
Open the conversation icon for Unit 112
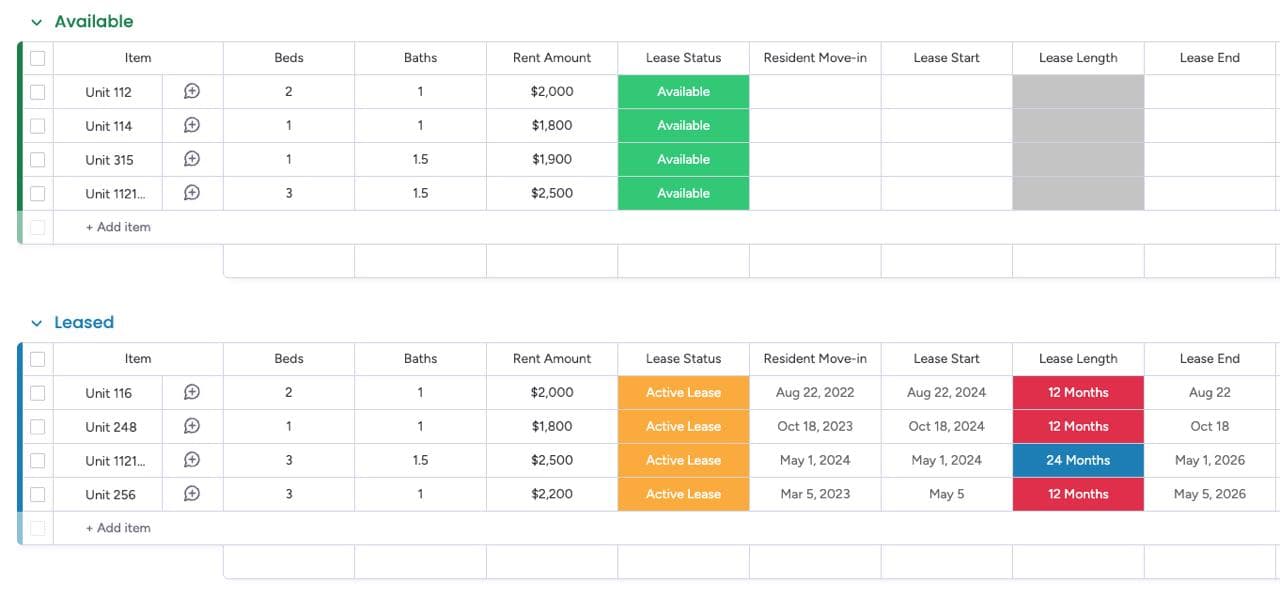pos(192,91)
